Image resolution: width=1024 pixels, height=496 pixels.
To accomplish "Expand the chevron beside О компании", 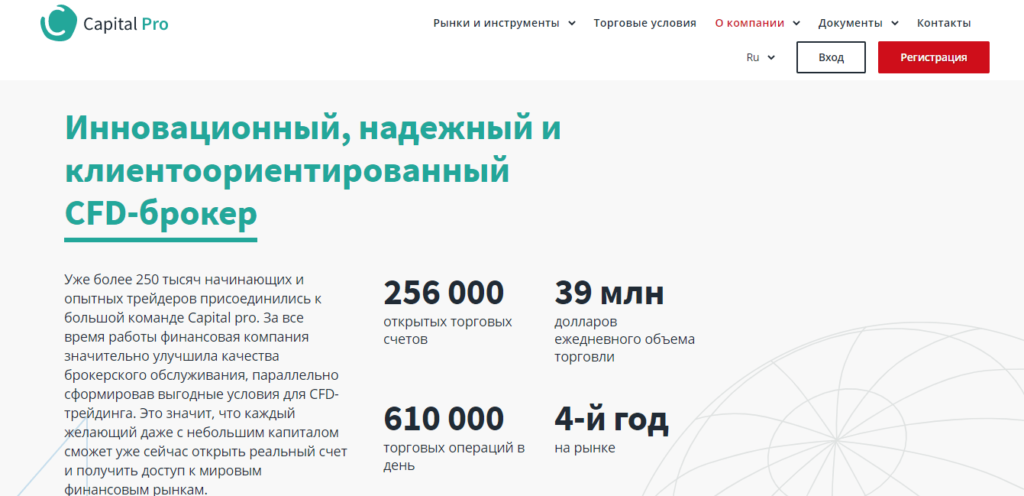I will [x=796, y=23].
